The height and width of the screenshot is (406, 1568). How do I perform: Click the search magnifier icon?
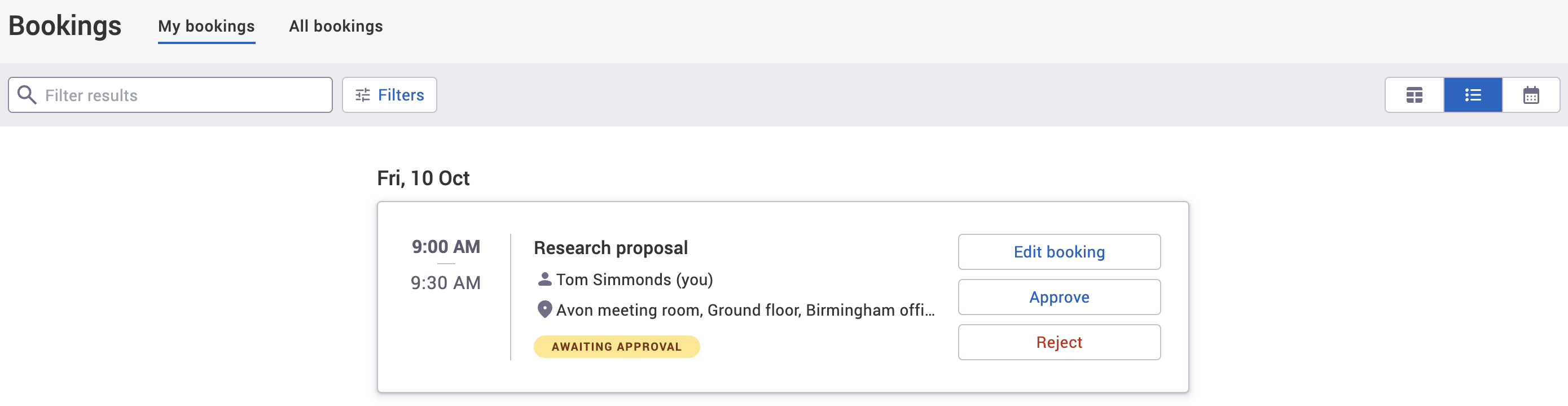click(27, 94)
